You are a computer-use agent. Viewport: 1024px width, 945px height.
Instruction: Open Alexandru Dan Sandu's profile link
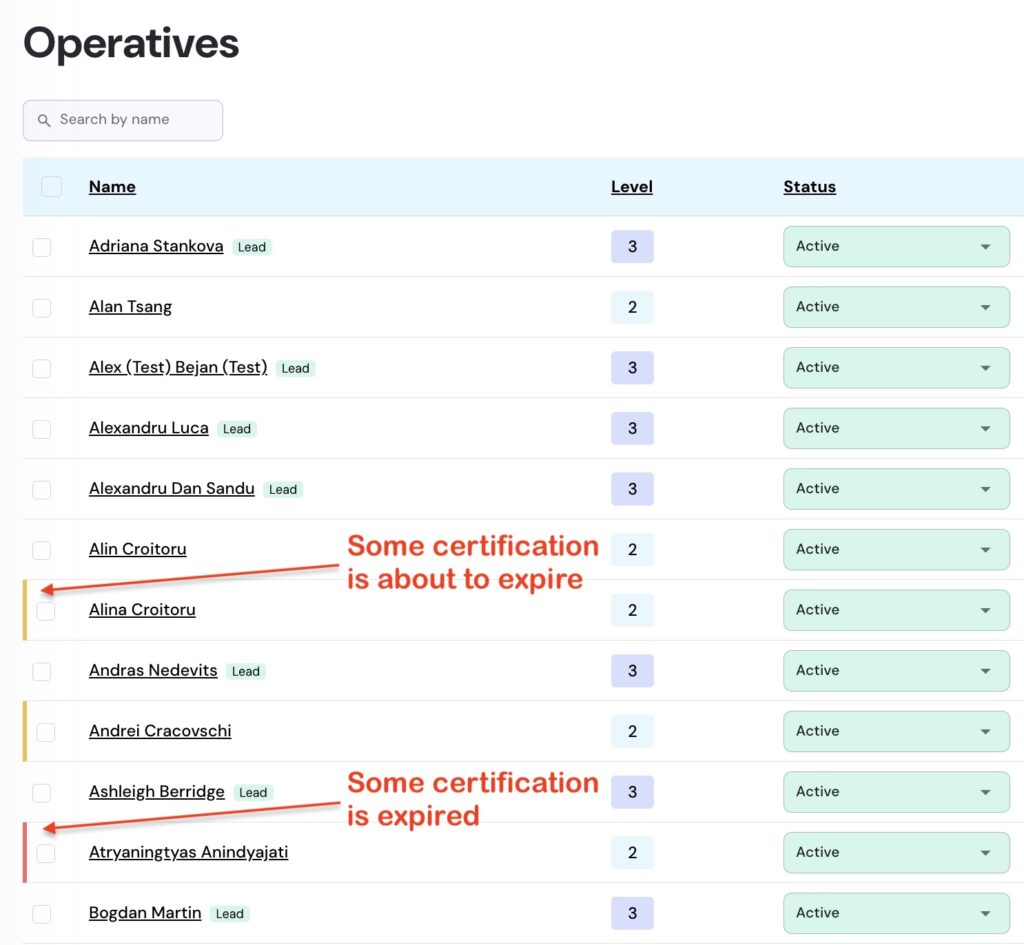(172, 489)
